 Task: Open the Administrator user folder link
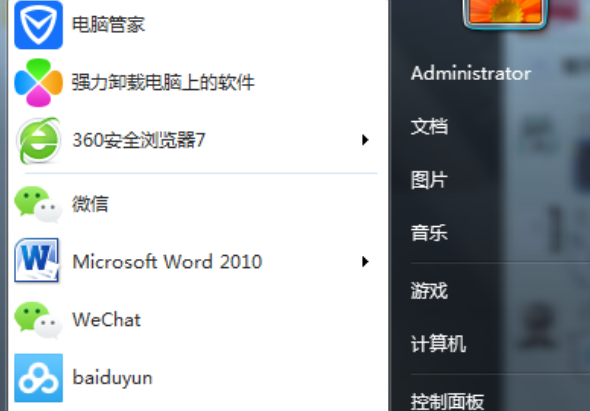pyautogui.click(x=471, y=73)
